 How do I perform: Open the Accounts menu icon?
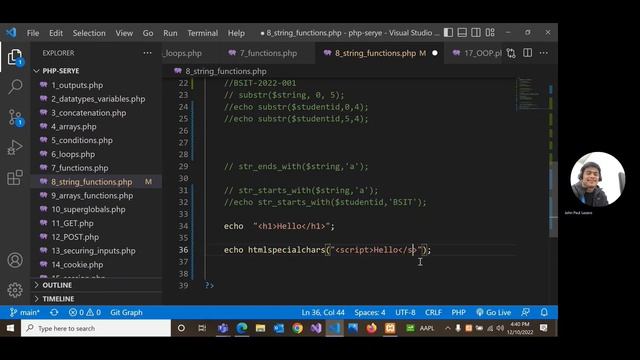coord(15,260)
